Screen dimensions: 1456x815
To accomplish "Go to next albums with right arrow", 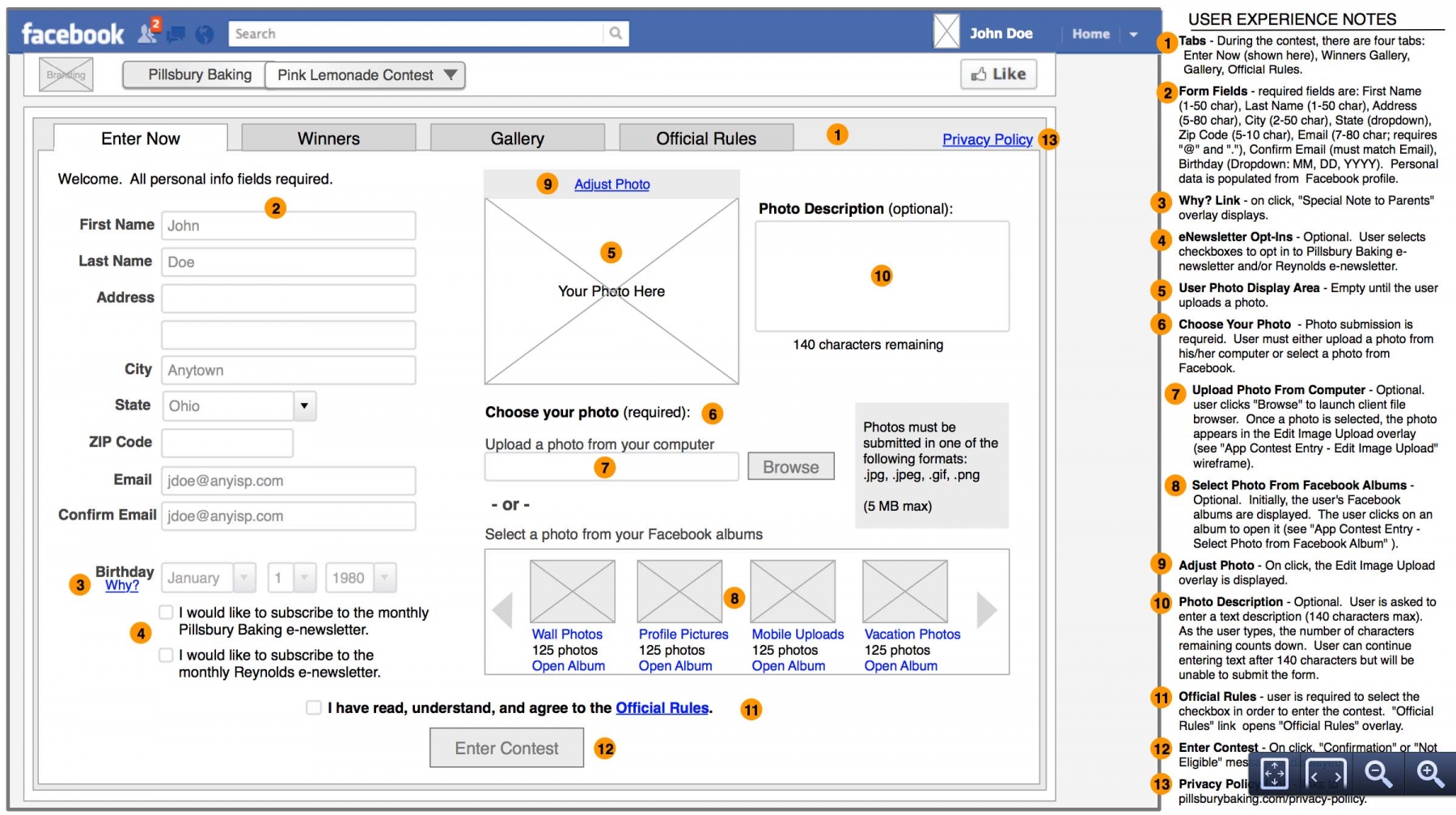I will tap(987, 610).
